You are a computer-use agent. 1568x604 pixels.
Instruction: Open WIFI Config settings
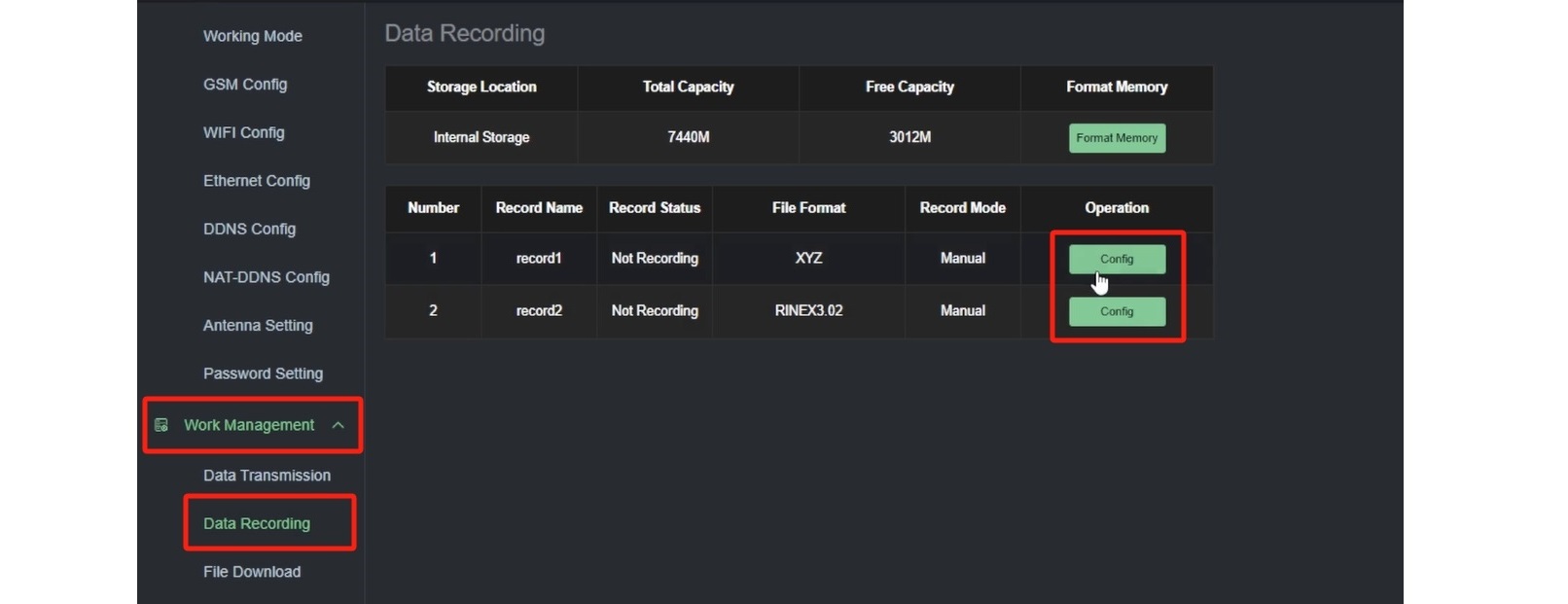(243, 132)
